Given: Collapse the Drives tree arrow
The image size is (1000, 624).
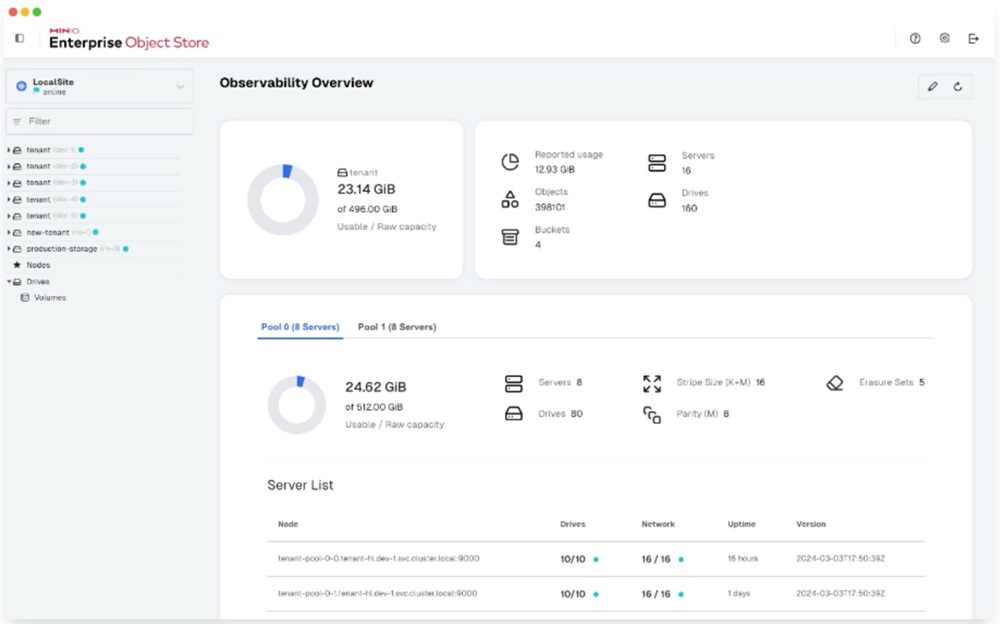Looking at the screenshot, I should [9, 281].
